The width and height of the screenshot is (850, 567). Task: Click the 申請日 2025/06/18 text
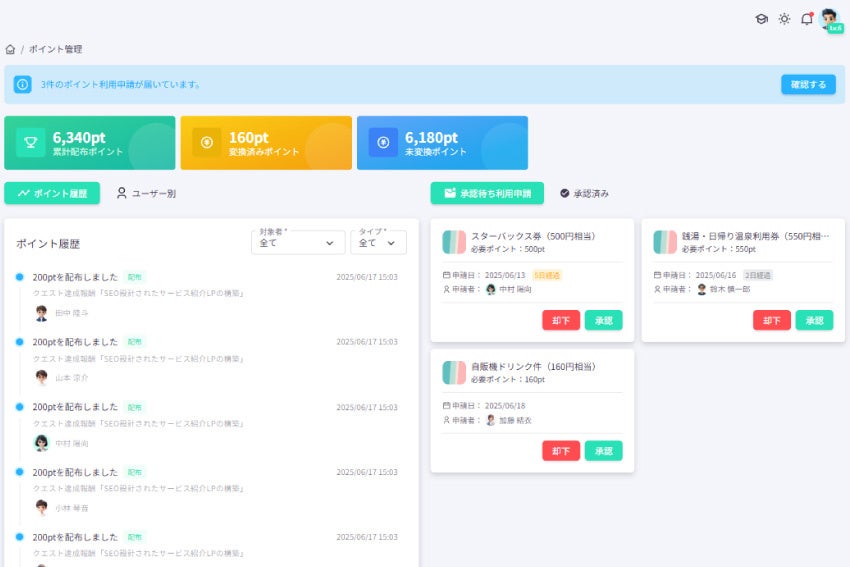484,406
